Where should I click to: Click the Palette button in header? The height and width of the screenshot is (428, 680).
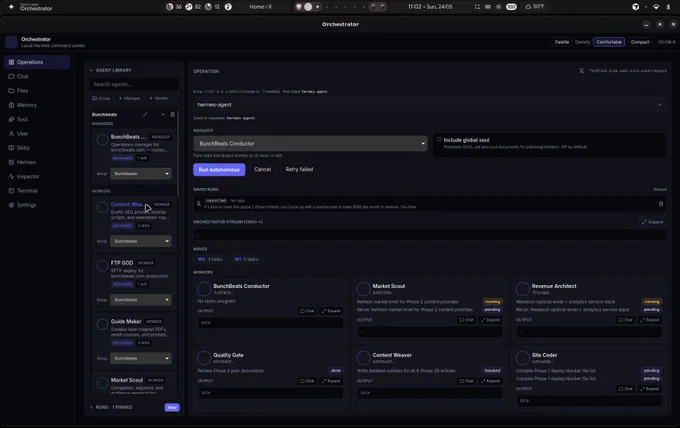coord(562,42)
